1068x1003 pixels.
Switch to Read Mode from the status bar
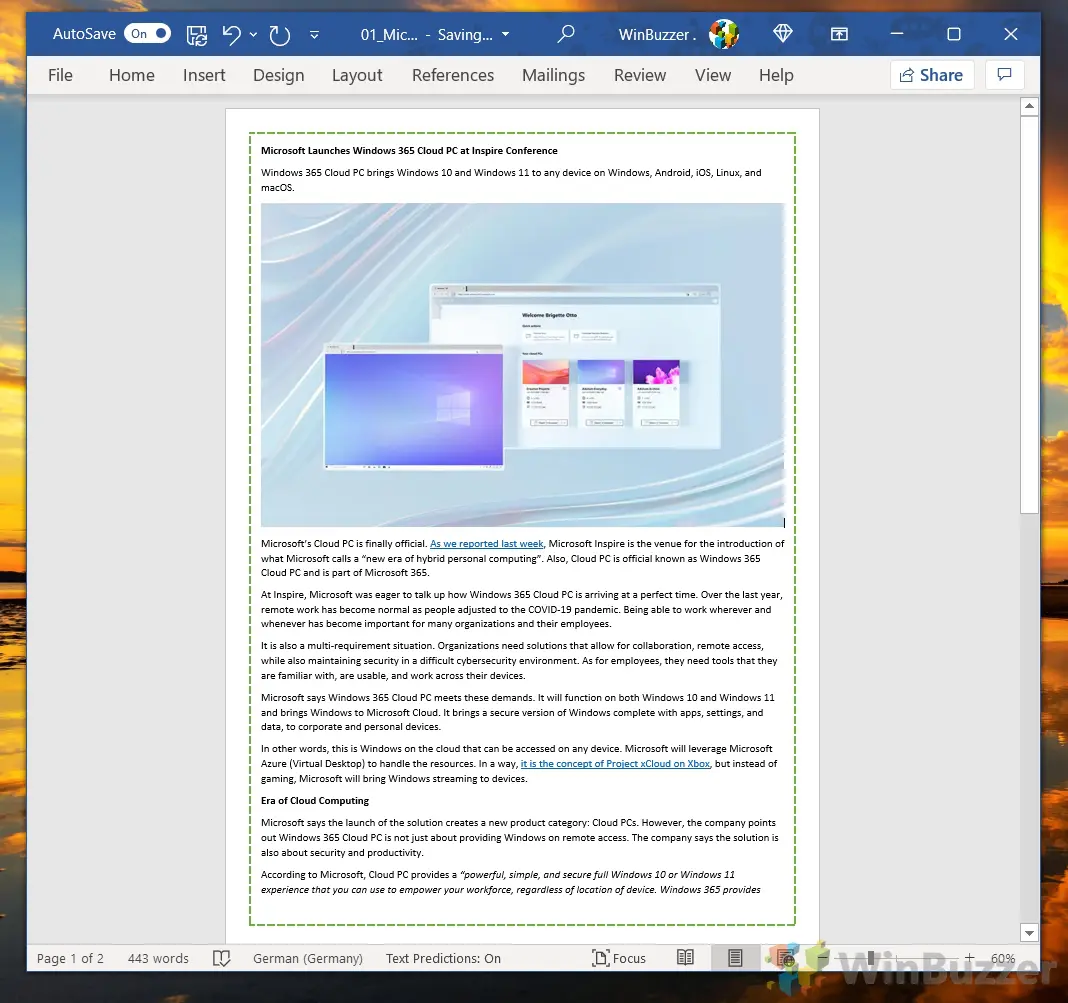(685, 958)
